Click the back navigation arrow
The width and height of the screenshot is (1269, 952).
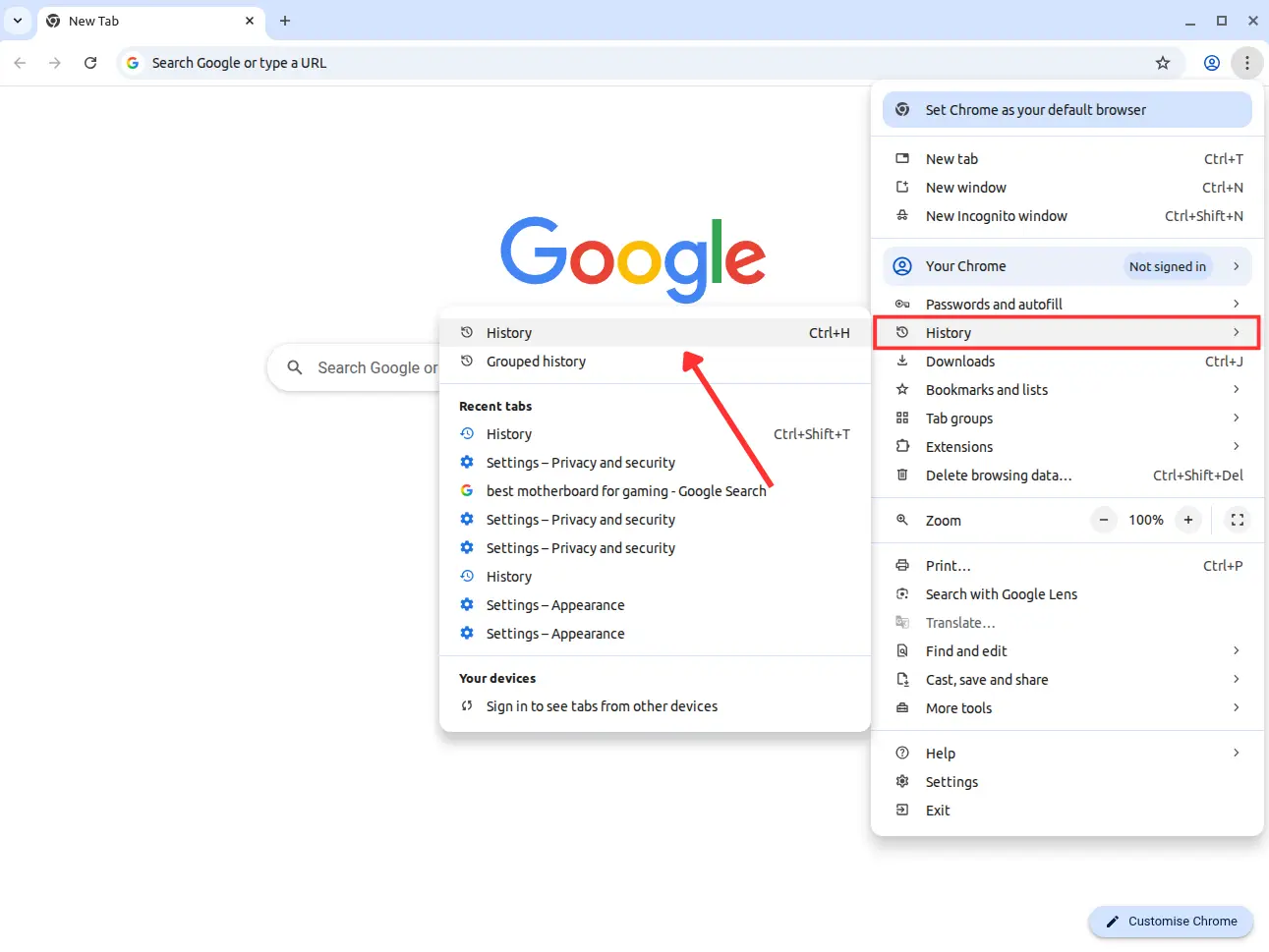(x=20, y=63)
